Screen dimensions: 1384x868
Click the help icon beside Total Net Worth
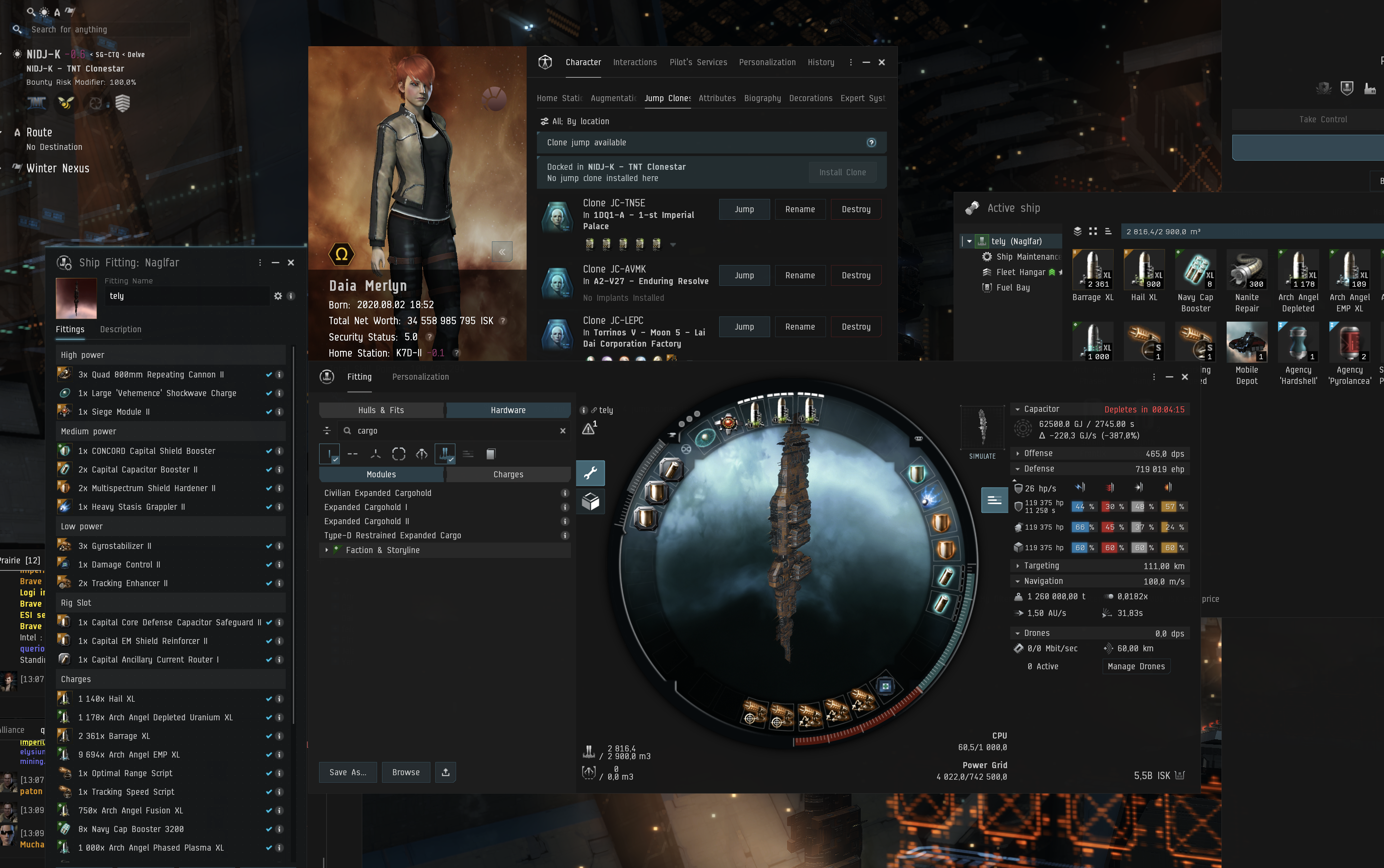(503, 321)
